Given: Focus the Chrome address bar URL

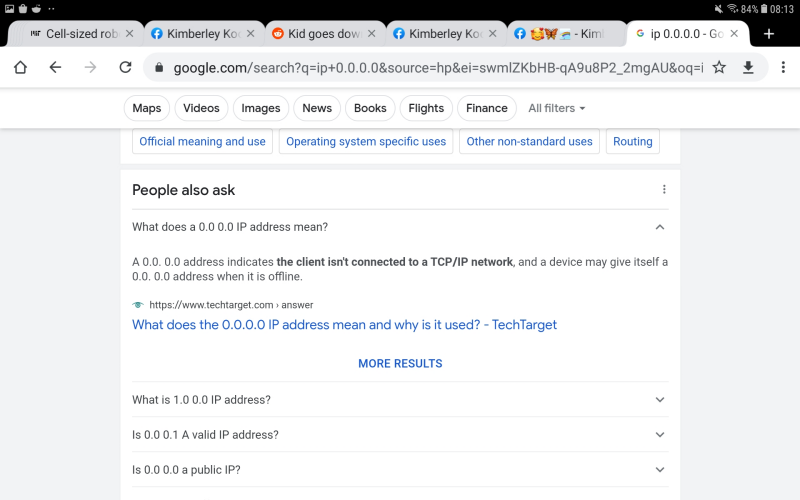Looking at the screenshot, I should pos(438,67).
